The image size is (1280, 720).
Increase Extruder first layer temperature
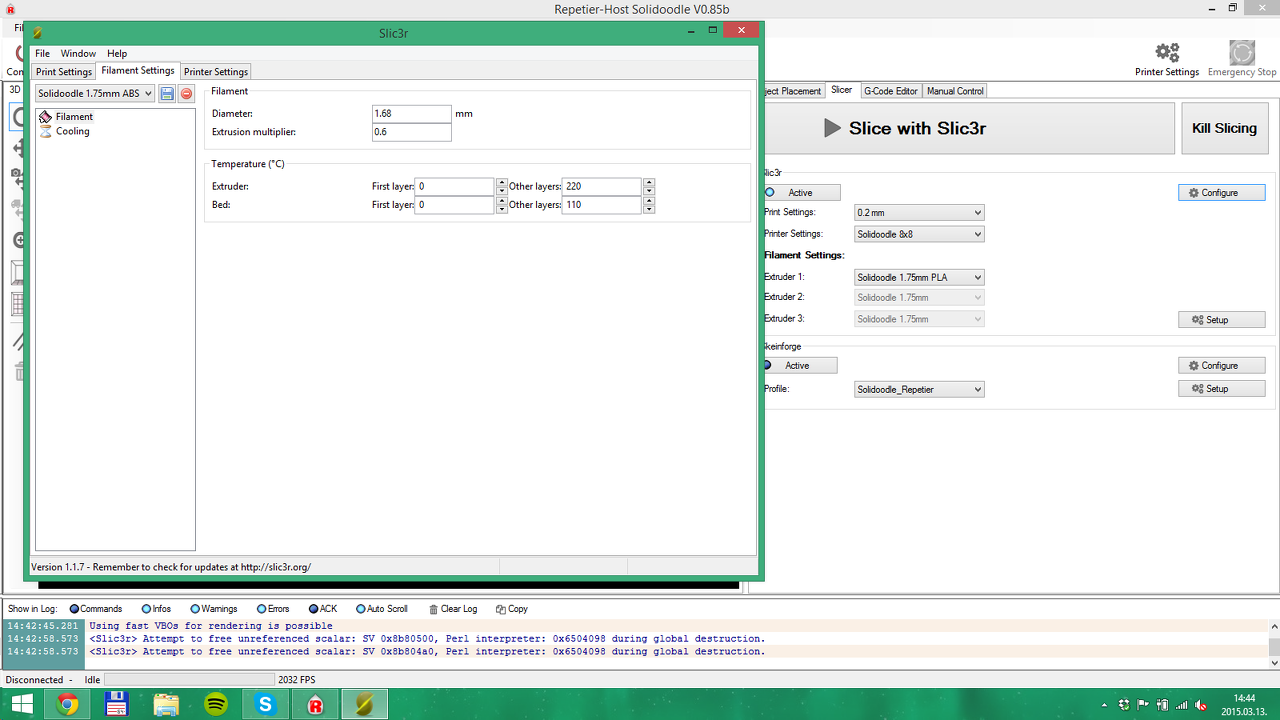pos(501,183)
